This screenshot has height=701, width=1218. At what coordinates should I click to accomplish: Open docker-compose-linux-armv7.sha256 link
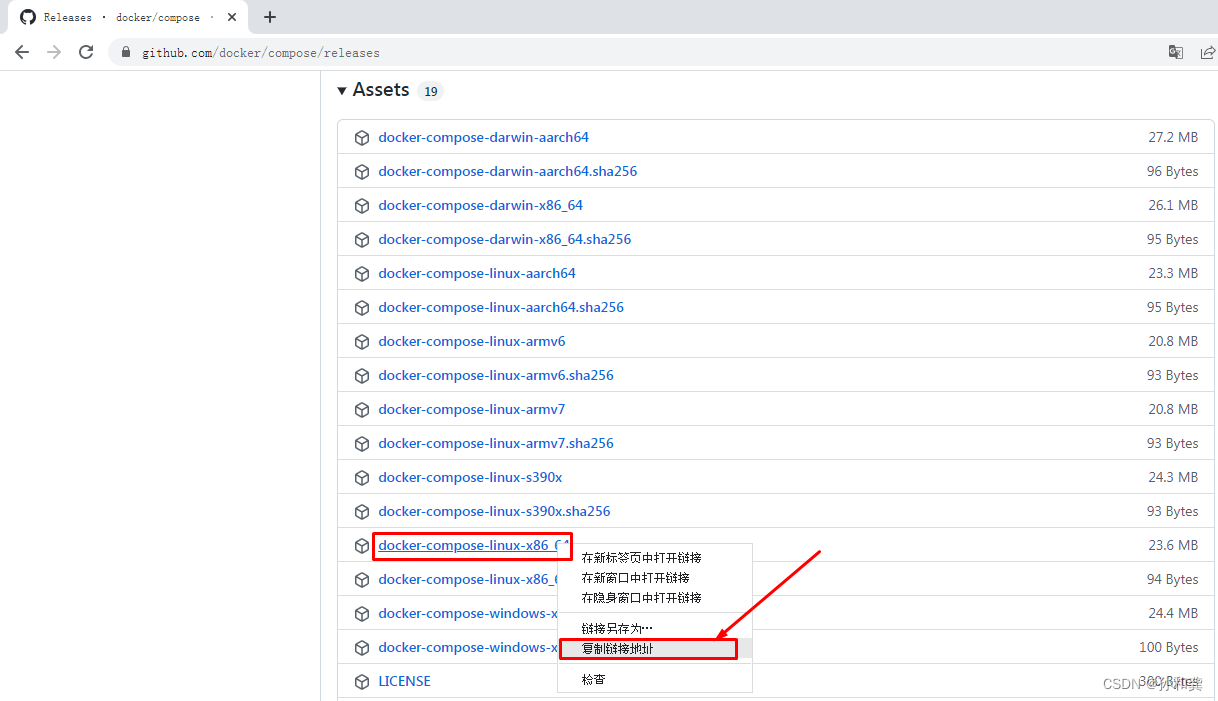(x=496, y=443)
